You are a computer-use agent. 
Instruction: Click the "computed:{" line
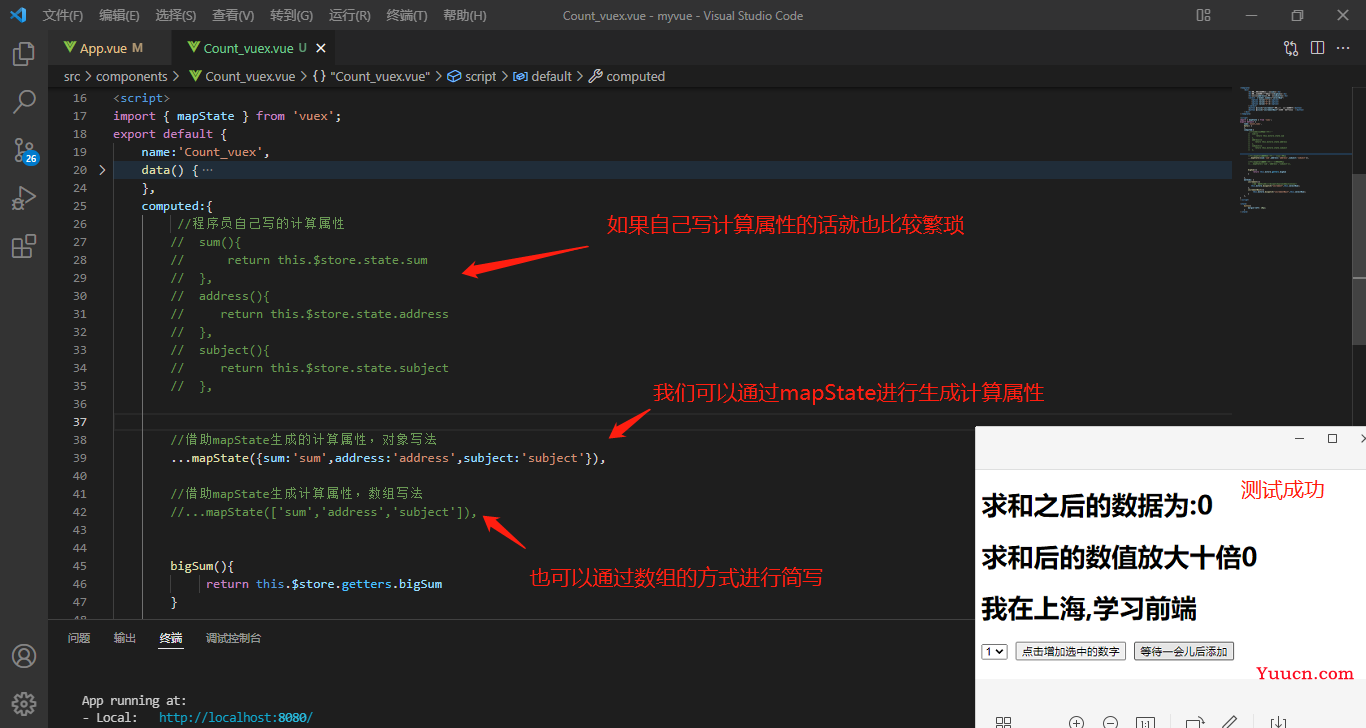[177, 206]
